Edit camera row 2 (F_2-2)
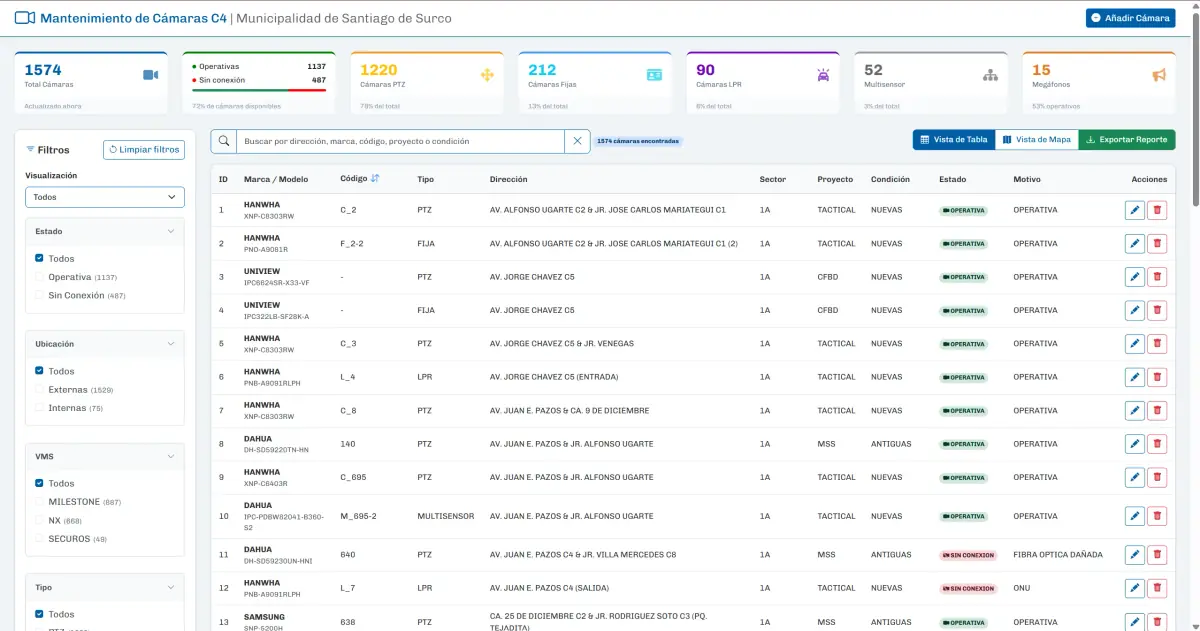Viewport: 1200px width, 631px height. [x=1134, y=243]
